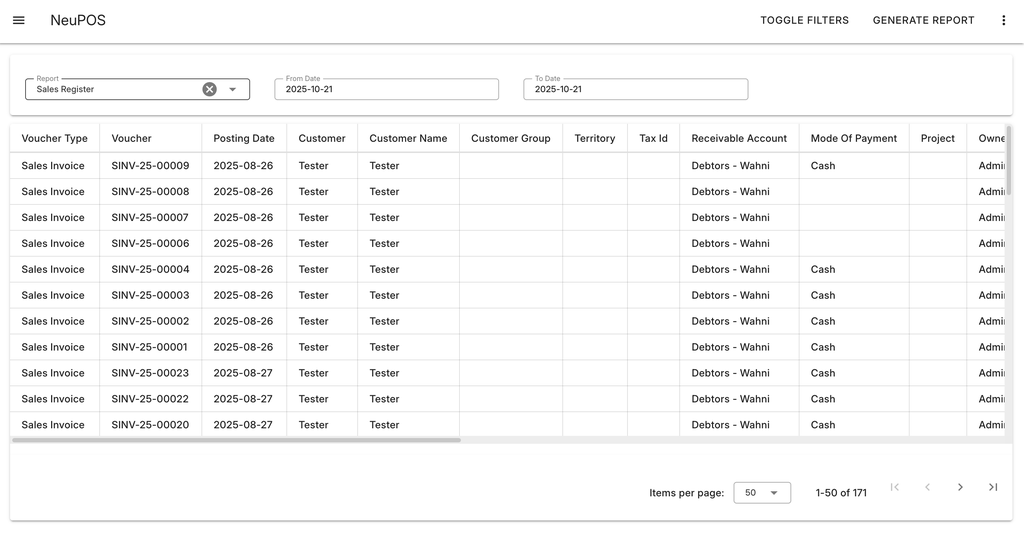Click the Project column header
The height and width of the screenshot is (537, 1024).
tap(938, 138)
